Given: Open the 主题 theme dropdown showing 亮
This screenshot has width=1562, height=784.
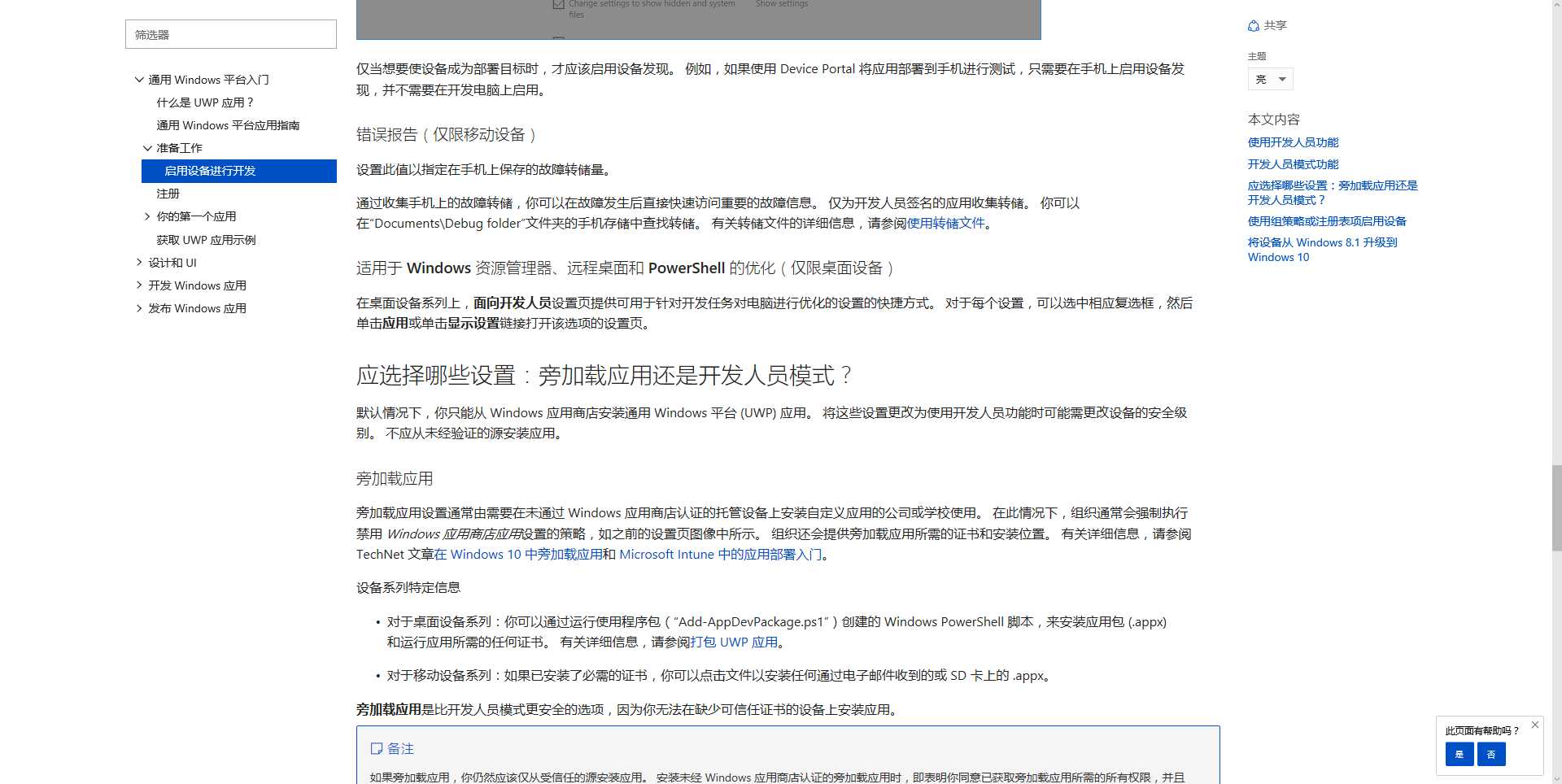Looking at the screenshot, I should [x=1270, y=79].
